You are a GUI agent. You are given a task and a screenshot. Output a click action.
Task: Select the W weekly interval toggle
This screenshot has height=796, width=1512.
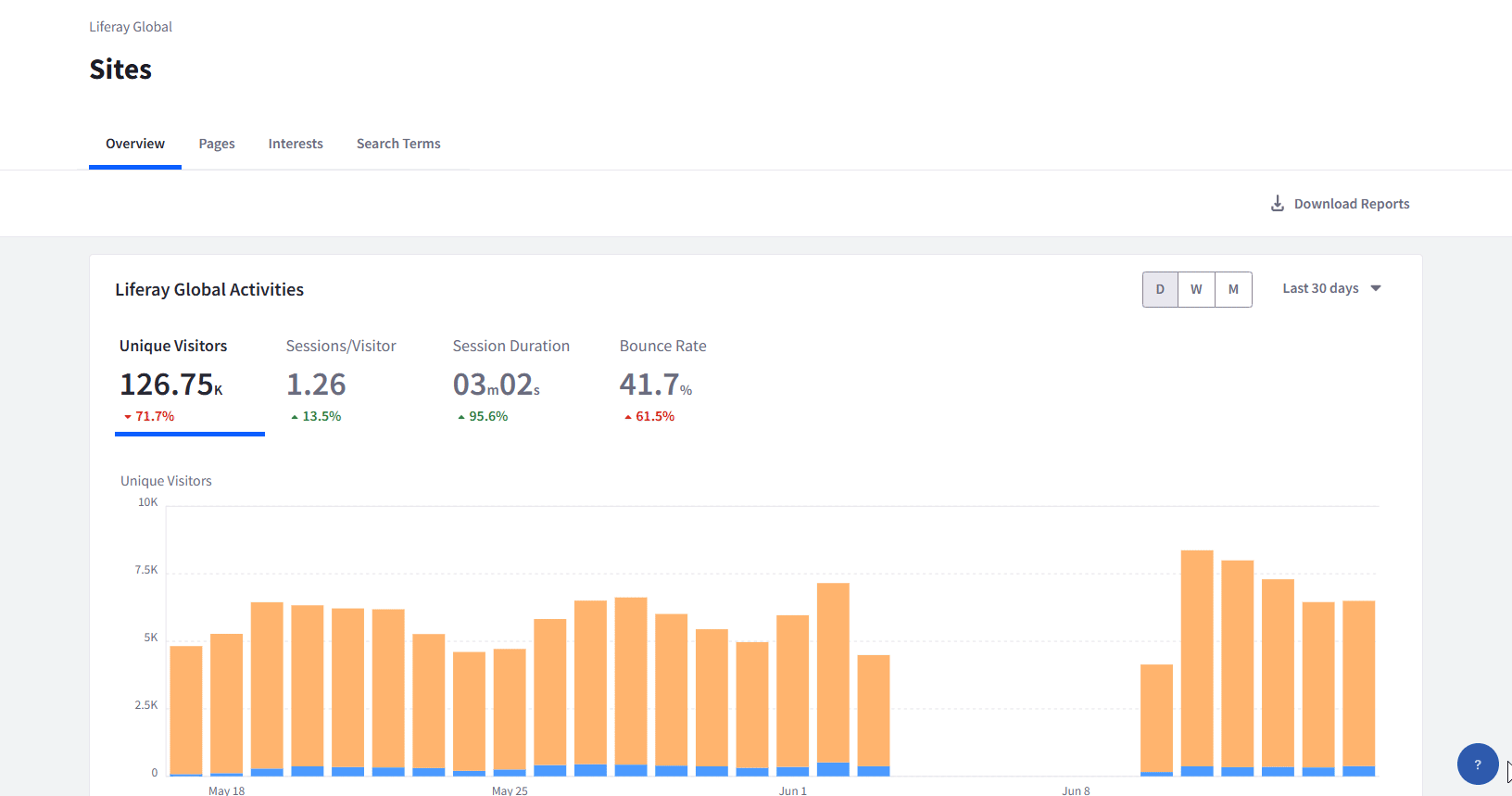1196,289
